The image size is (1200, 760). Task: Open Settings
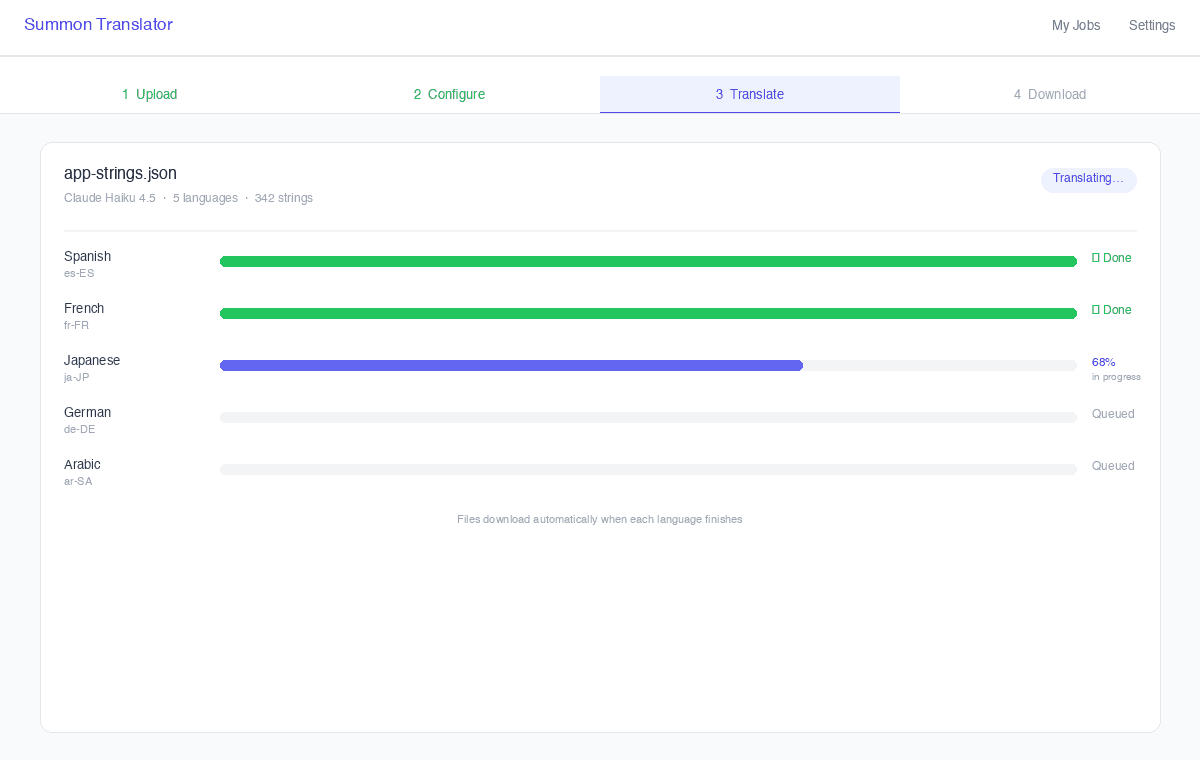coord(1152,25)
